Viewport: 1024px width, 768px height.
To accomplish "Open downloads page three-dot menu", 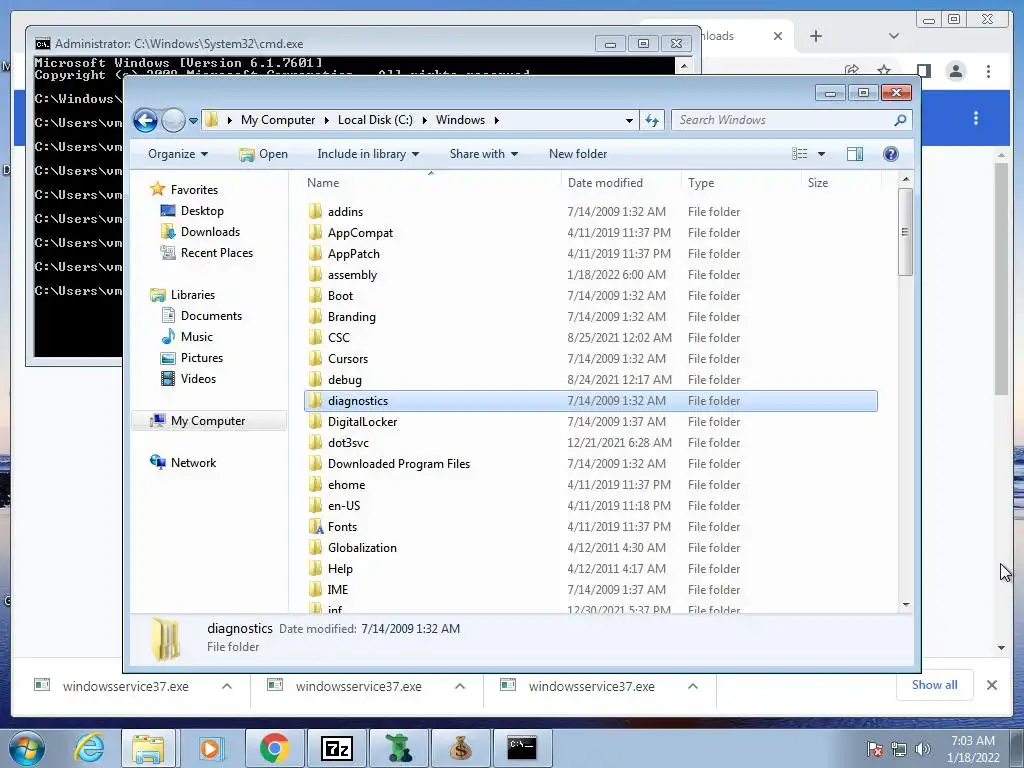I will [x=976, y=118].
